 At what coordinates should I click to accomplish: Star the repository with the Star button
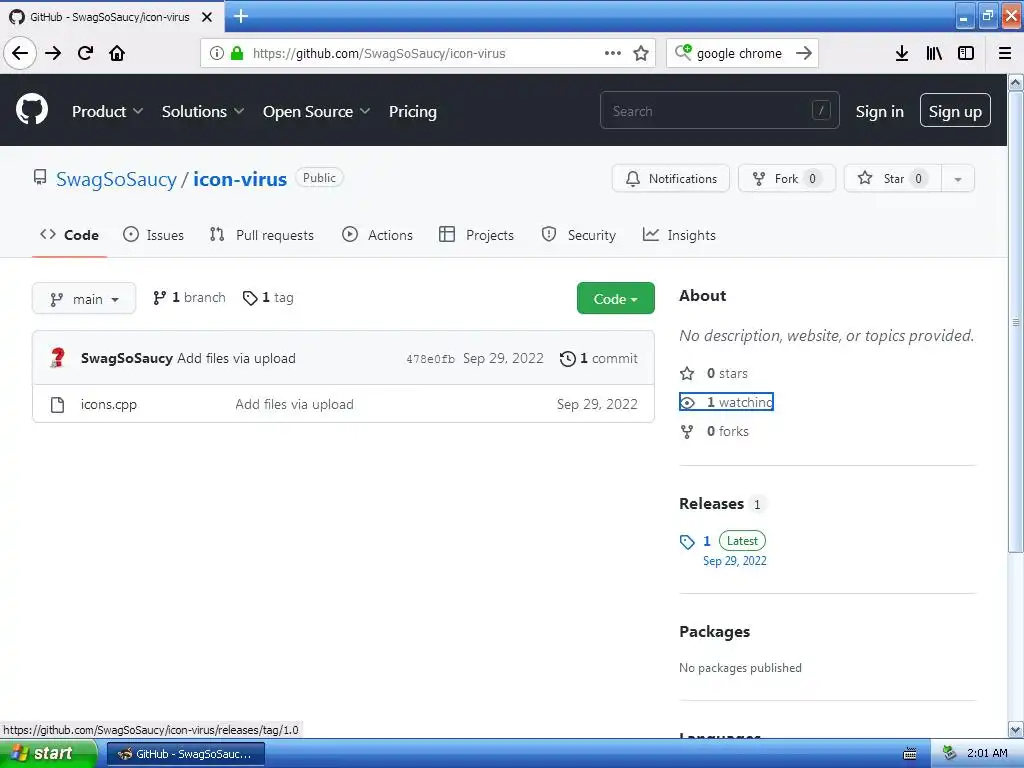pyautogui.click(x=893, y=179)
